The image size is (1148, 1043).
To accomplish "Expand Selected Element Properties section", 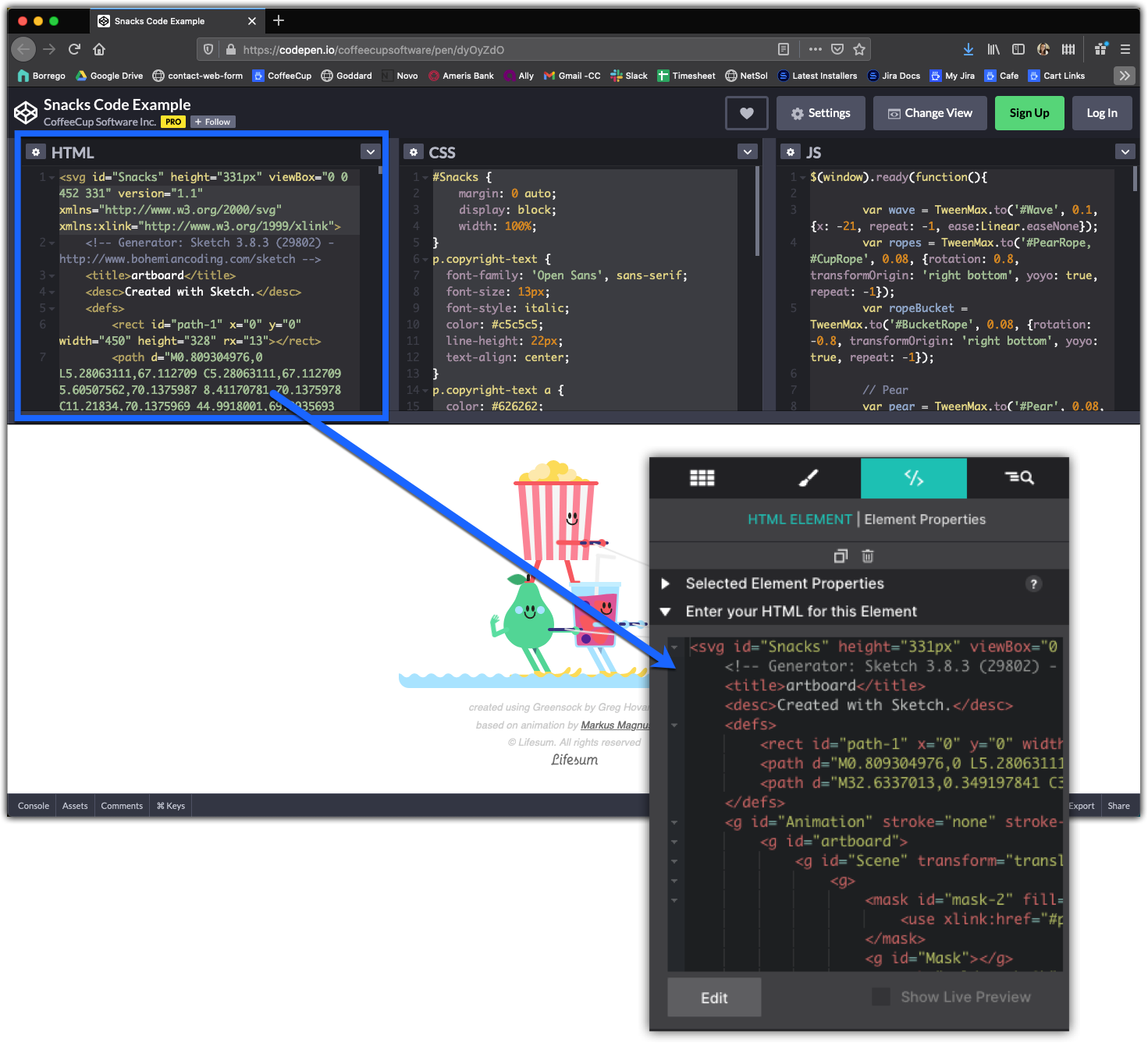I will (x=666, y=584).
